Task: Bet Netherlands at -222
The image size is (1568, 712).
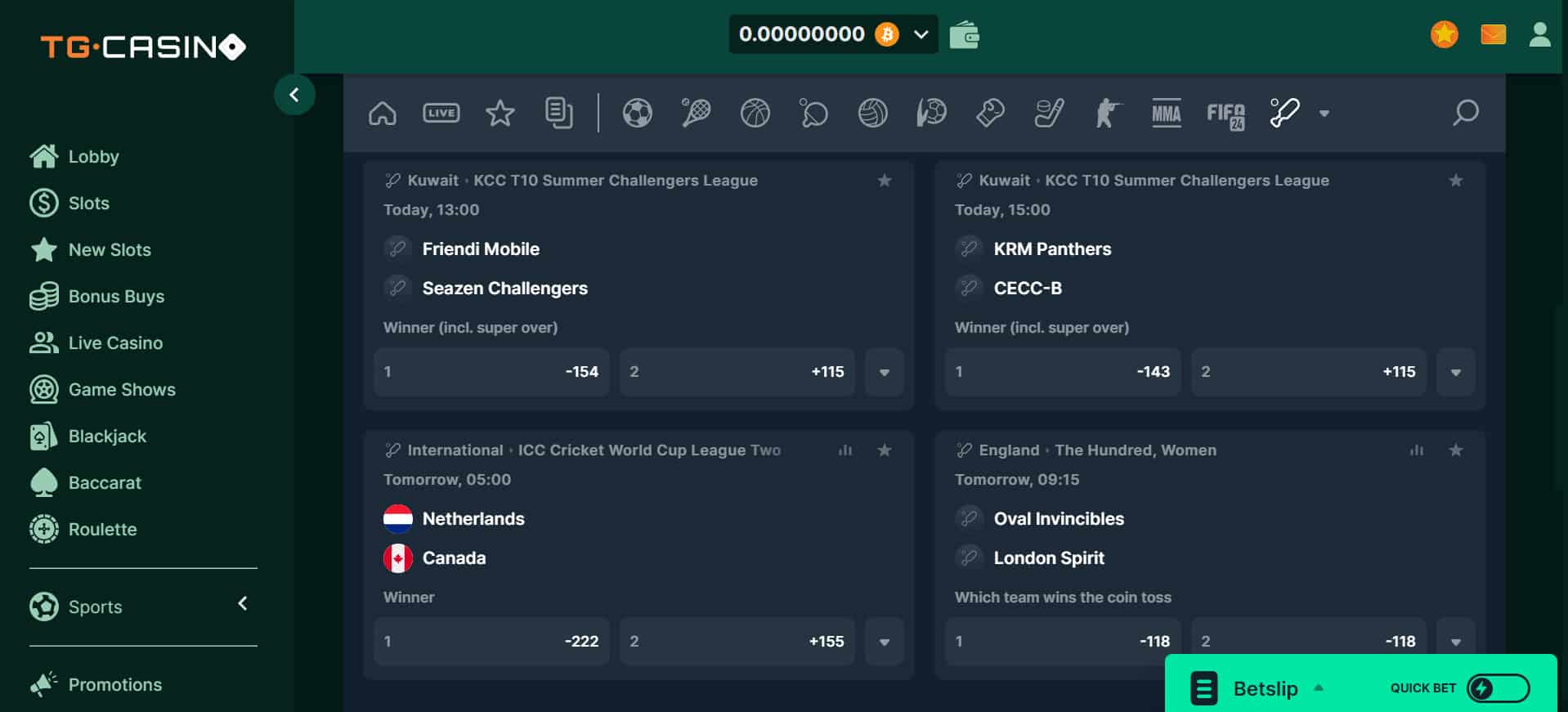Action: point(491,642)
